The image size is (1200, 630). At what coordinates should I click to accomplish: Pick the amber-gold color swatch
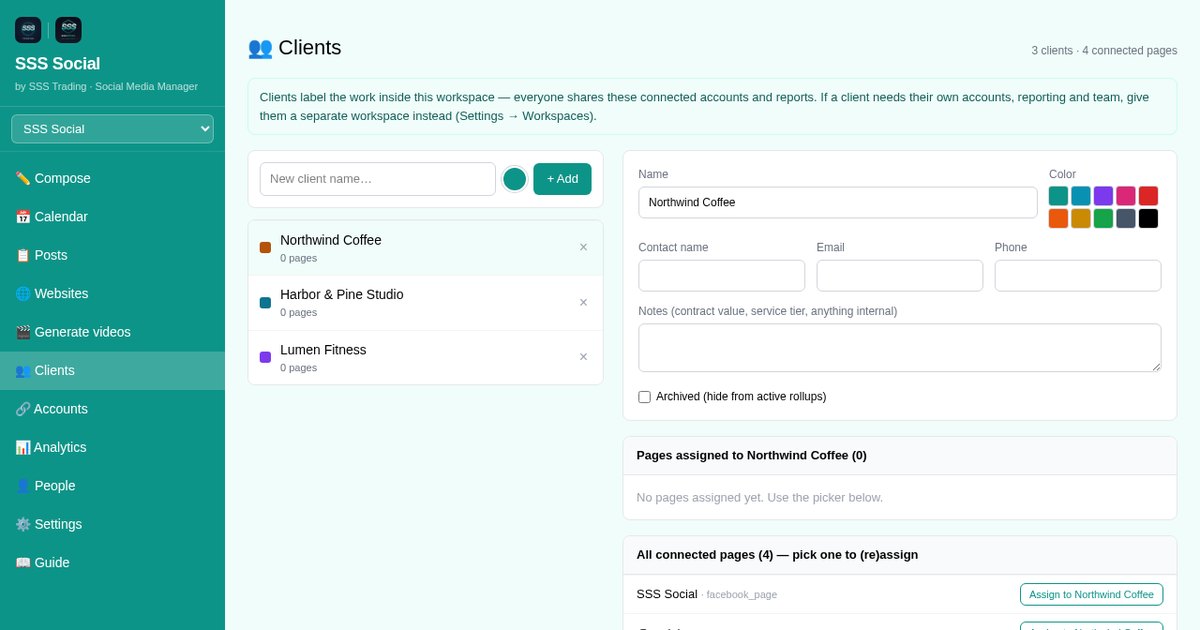pyautogui.click(x=1081, y=218)
